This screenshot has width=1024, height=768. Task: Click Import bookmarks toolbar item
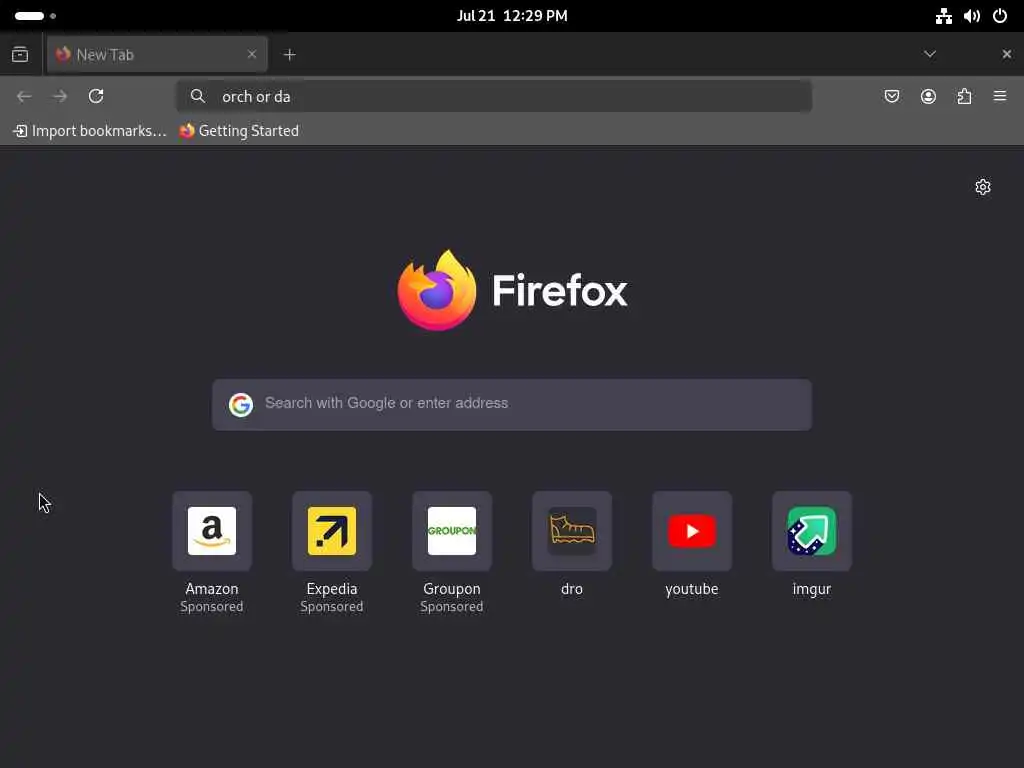click(x=90, y=131)
